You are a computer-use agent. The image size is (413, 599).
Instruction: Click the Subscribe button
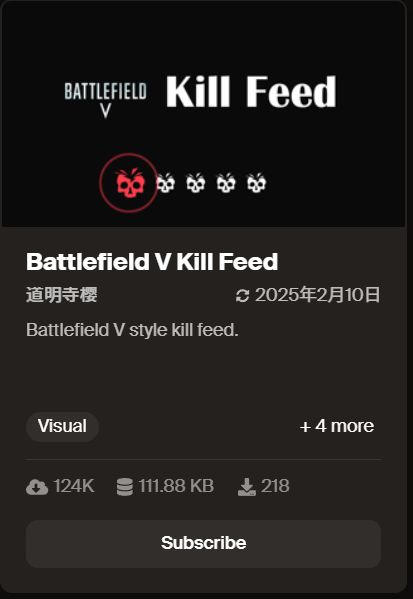click(x=203, y=543)
